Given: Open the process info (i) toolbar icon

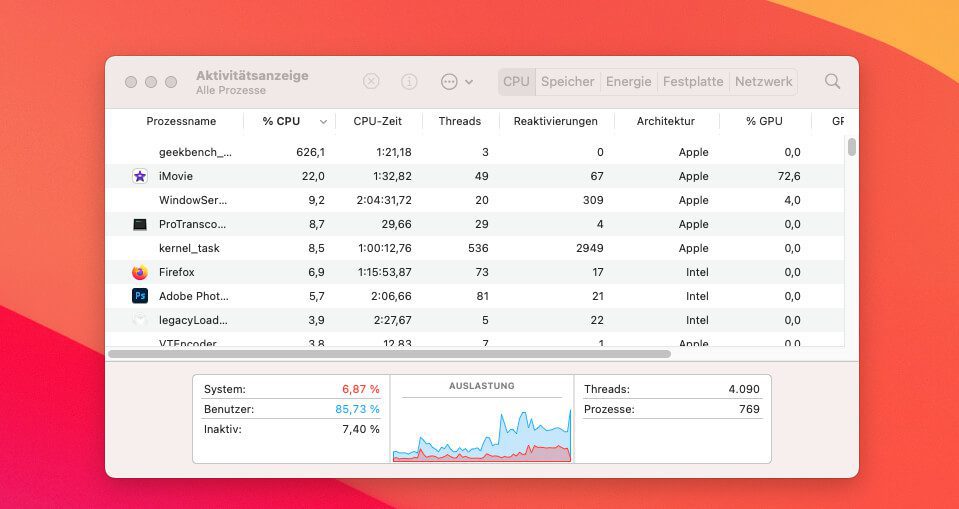Looking at the screenshot, I should (409, 81).
